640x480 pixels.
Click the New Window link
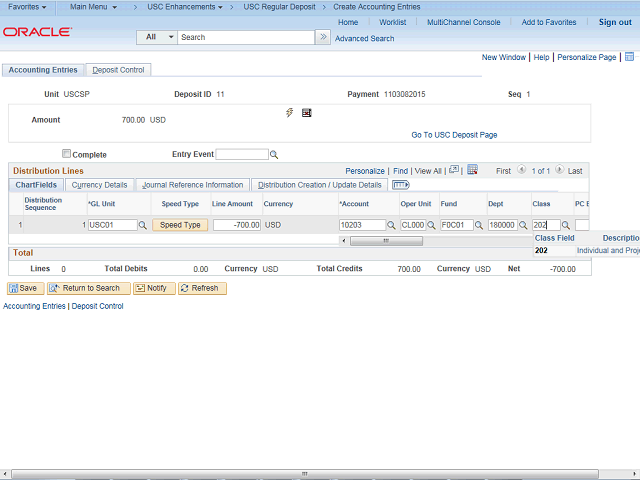[504, 57]
